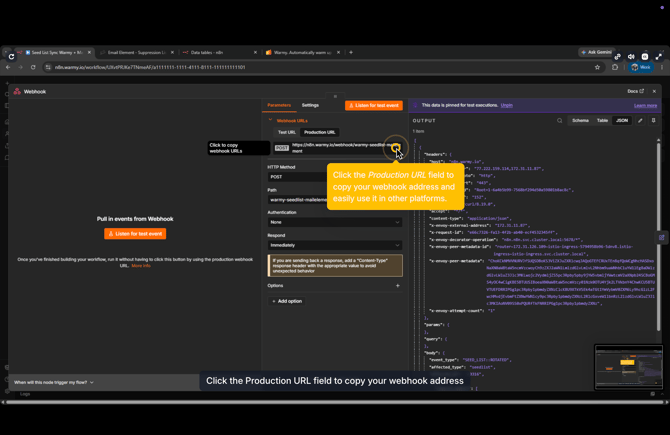This screenshot has width=670, height=435.
Task: Switch to the Warmy Automatically warm up tab
Action: coord(303,52)
